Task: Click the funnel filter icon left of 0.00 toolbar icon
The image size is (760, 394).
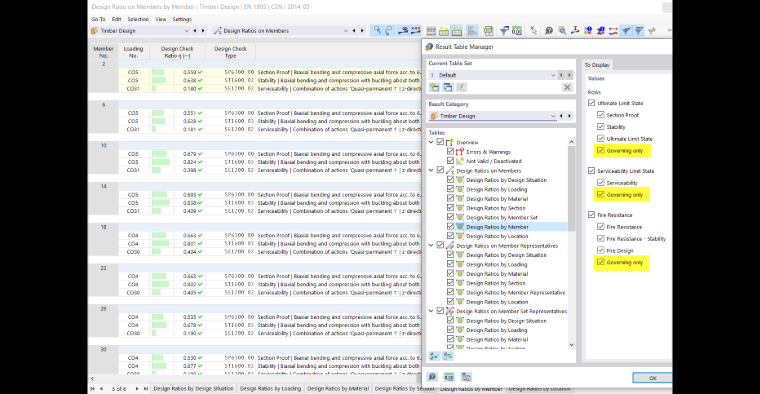Action: 504,31
